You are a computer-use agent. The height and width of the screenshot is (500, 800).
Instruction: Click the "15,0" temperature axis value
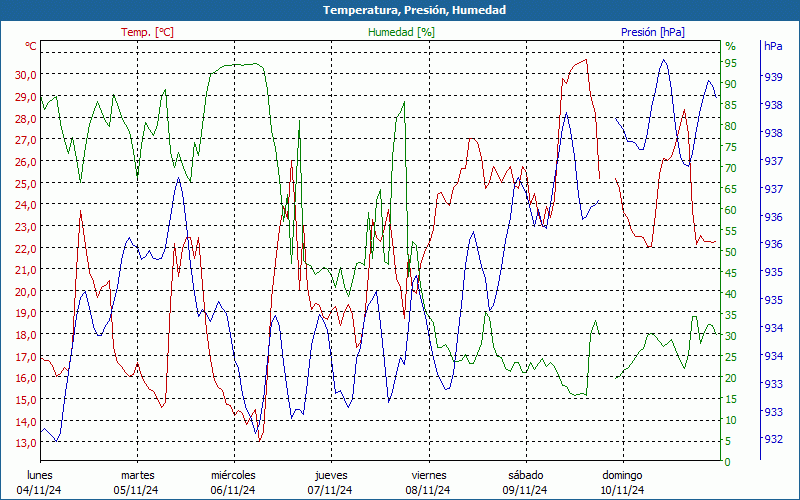coord(26,400)
